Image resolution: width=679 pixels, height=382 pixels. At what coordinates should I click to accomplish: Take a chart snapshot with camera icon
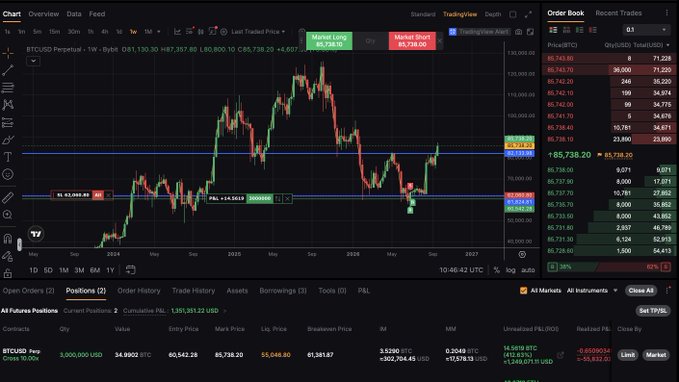click(518, 32)
